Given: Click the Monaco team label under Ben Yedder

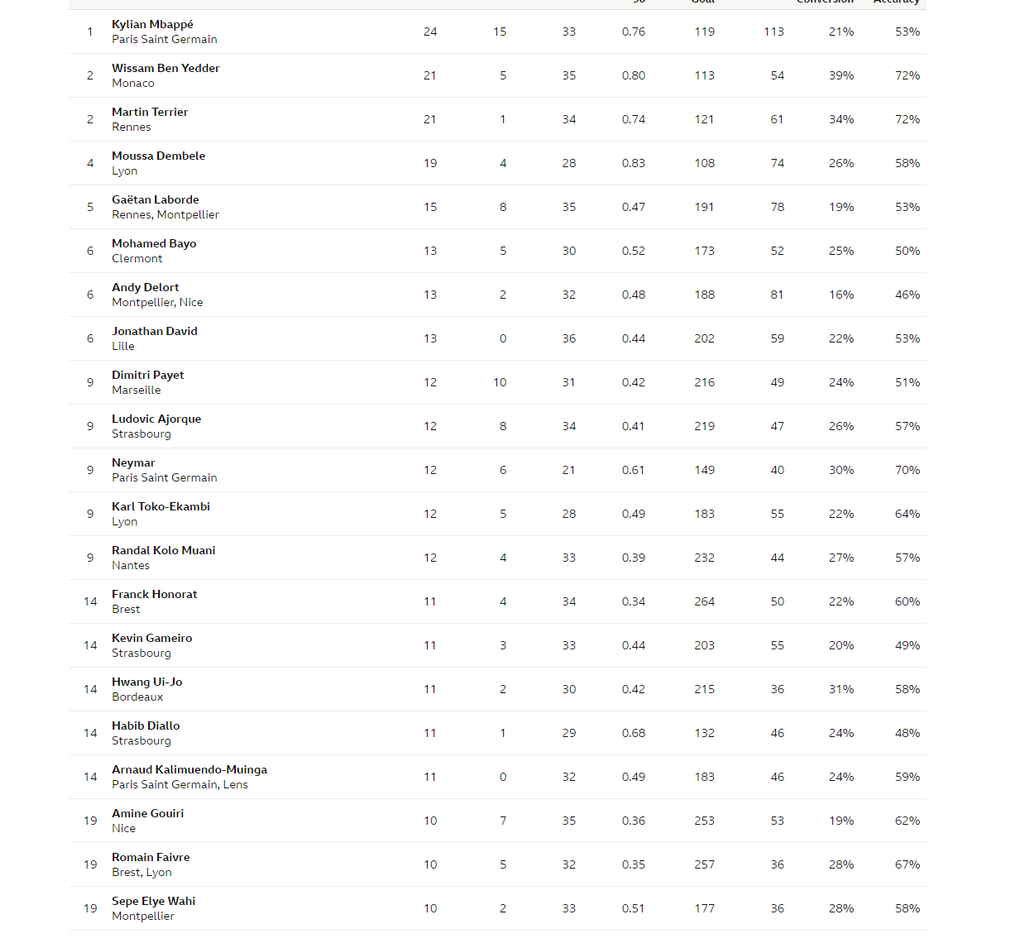Looking at the screenshot, I should click(x=133, y=83).
